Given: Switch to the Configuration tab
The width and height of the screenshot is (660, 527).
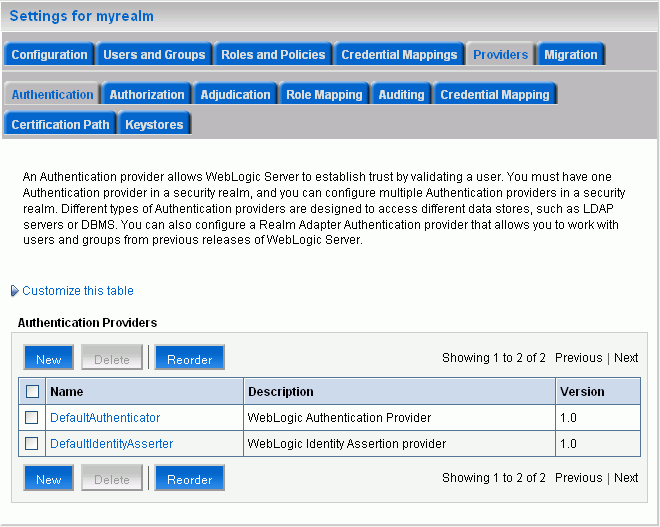Looking at the screenshot, I should coord(49,54).
